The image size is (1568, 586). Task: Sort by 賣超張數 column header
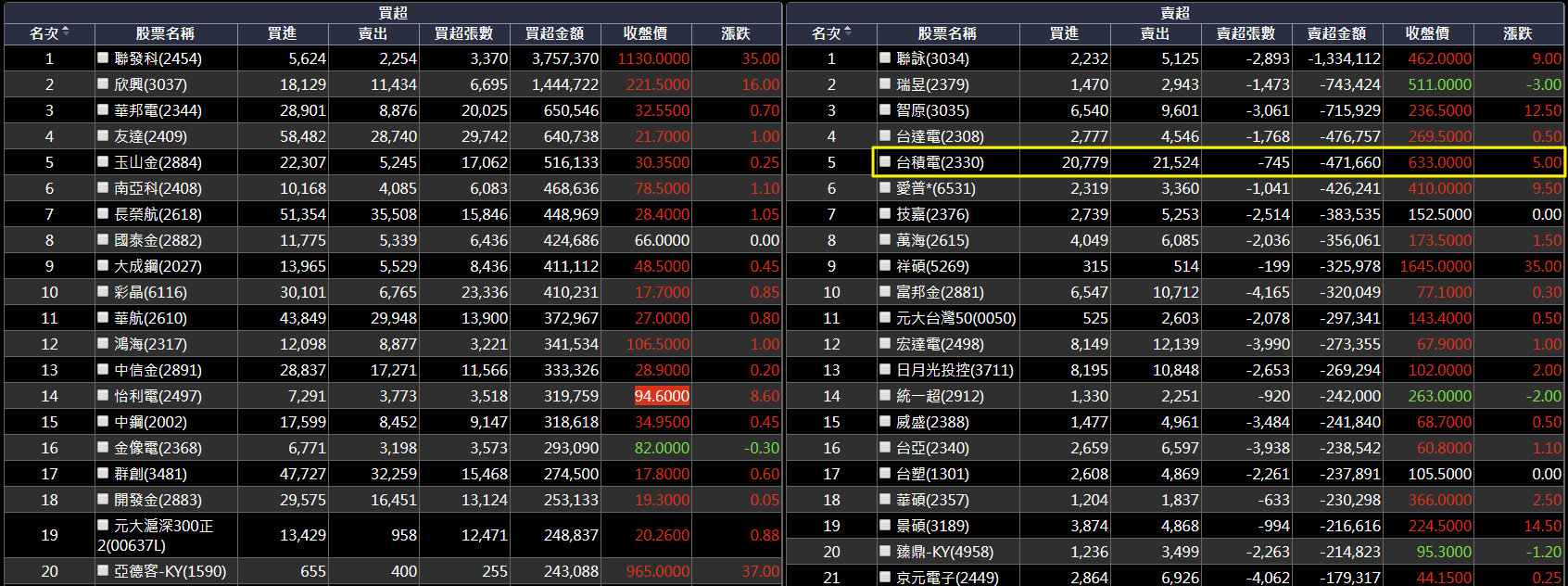point(1246,33)
